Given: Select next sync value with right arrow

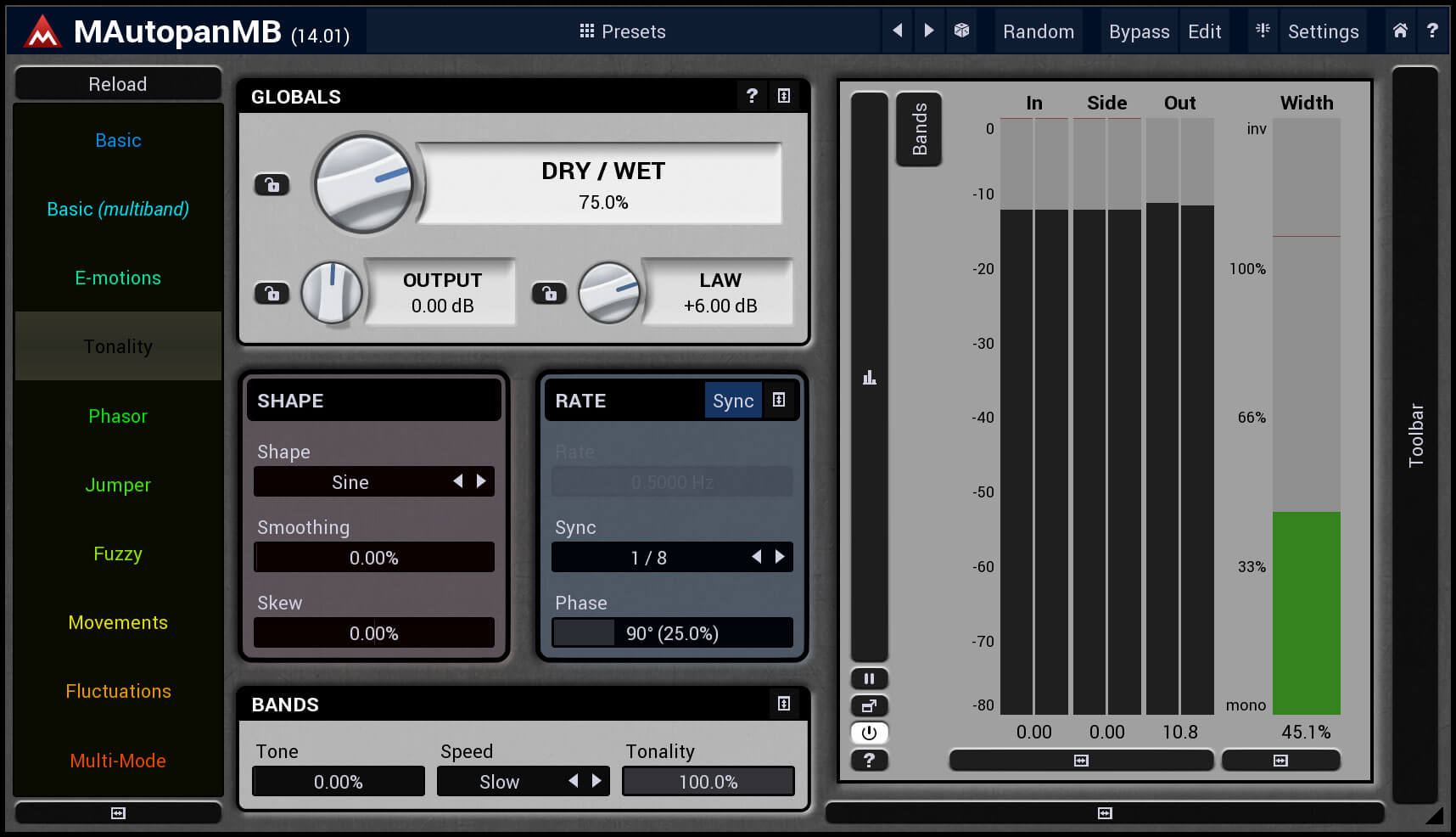Looking at the screenshot, I should click(x=780, y=557).
